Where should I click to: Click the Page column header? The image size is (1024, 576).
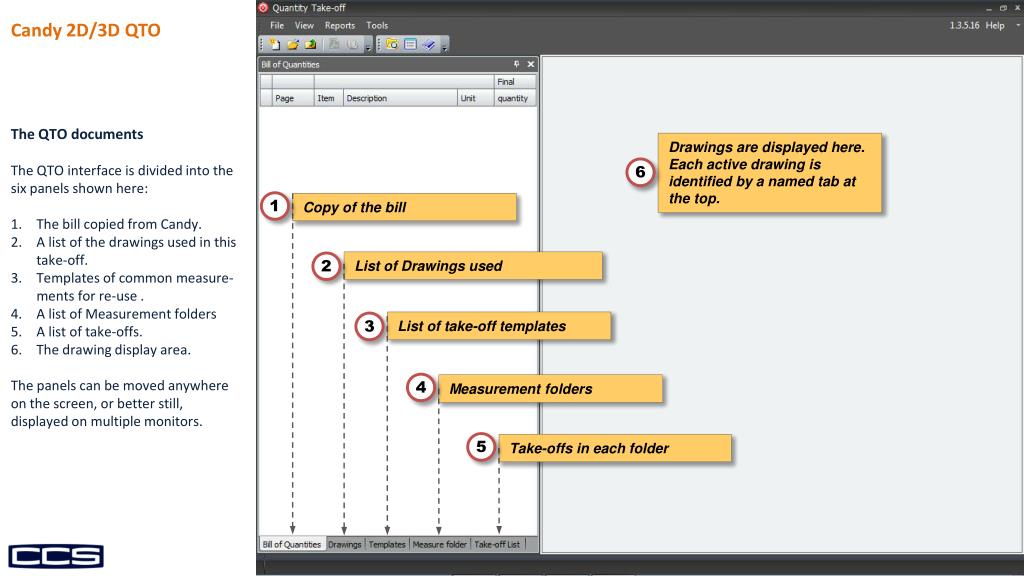(x=293, y=98)
